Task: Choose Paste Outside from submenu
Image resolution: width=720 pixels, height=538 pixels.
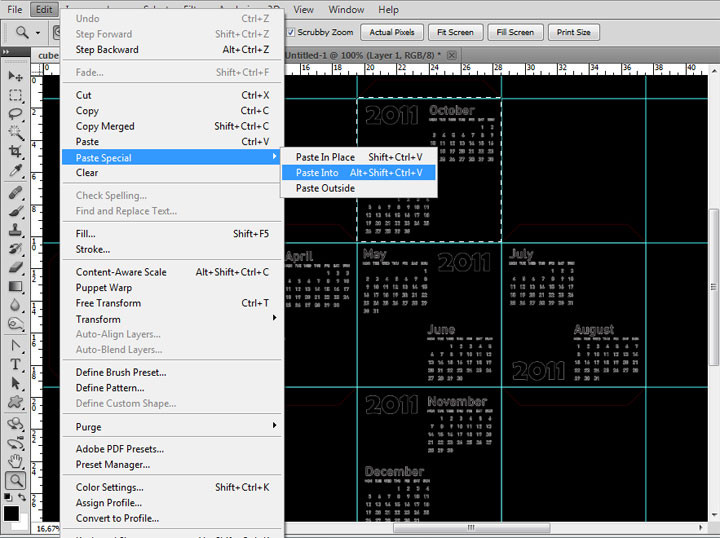Action: pyautogui.click(x=325, y=188)
